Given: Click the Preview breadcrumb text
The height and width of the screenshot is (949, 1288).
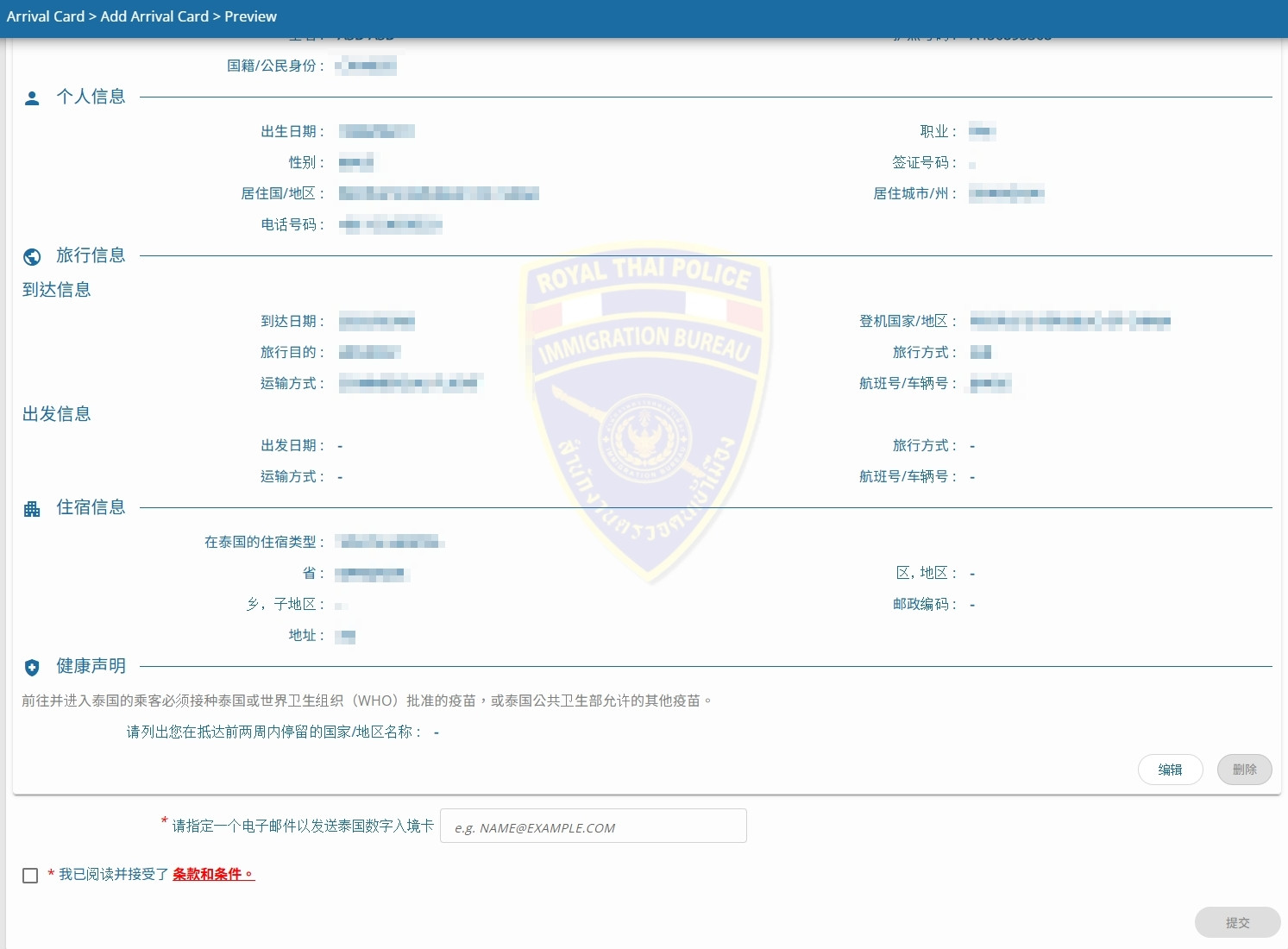Looking at the screenshot, I should coord(250,16).
